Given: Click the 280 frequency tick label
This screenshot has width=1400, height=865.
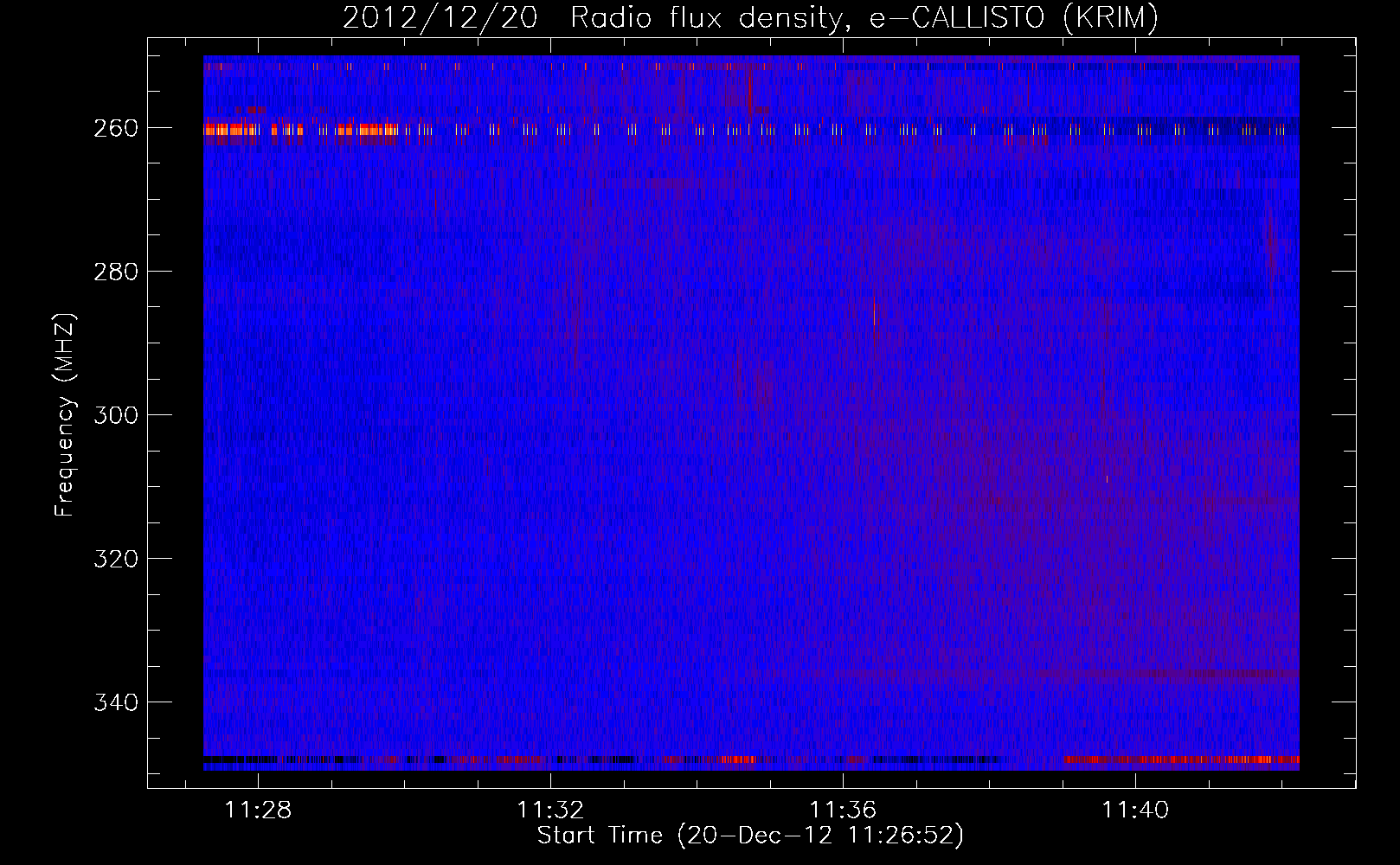Looking at the screenshot, I should pyautogui.click(x=116, y=272).
